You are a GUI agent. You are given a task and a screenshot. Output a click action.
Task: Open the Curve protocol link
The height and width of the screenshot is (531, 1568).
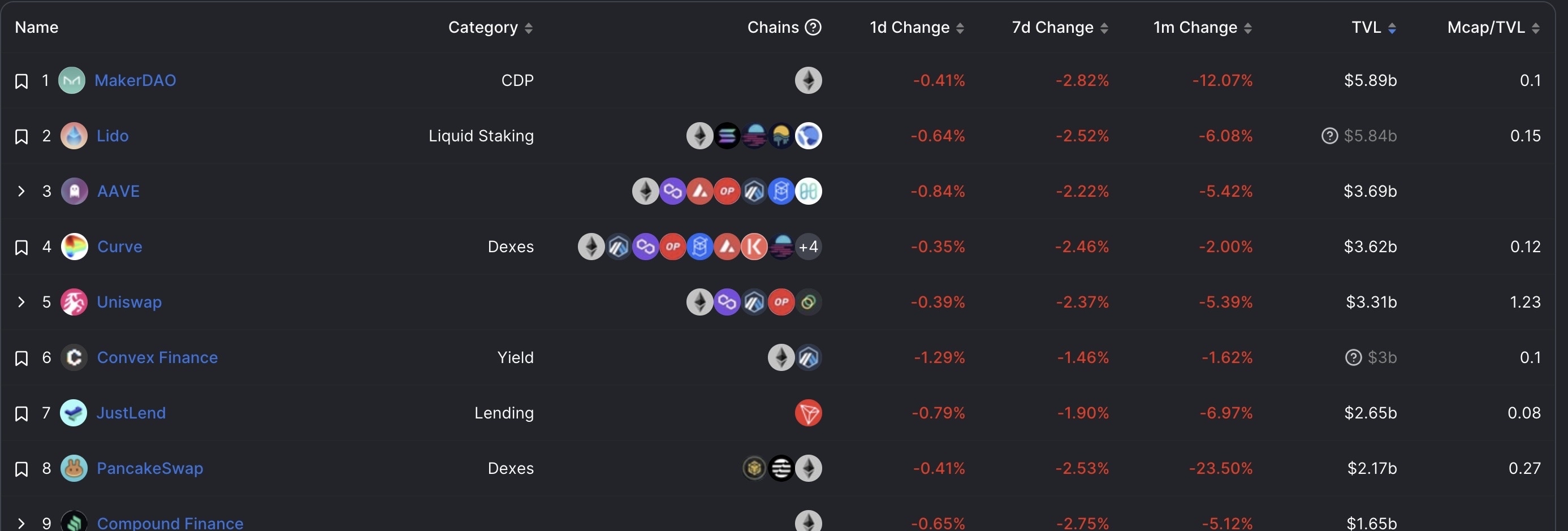pos(120,247)
